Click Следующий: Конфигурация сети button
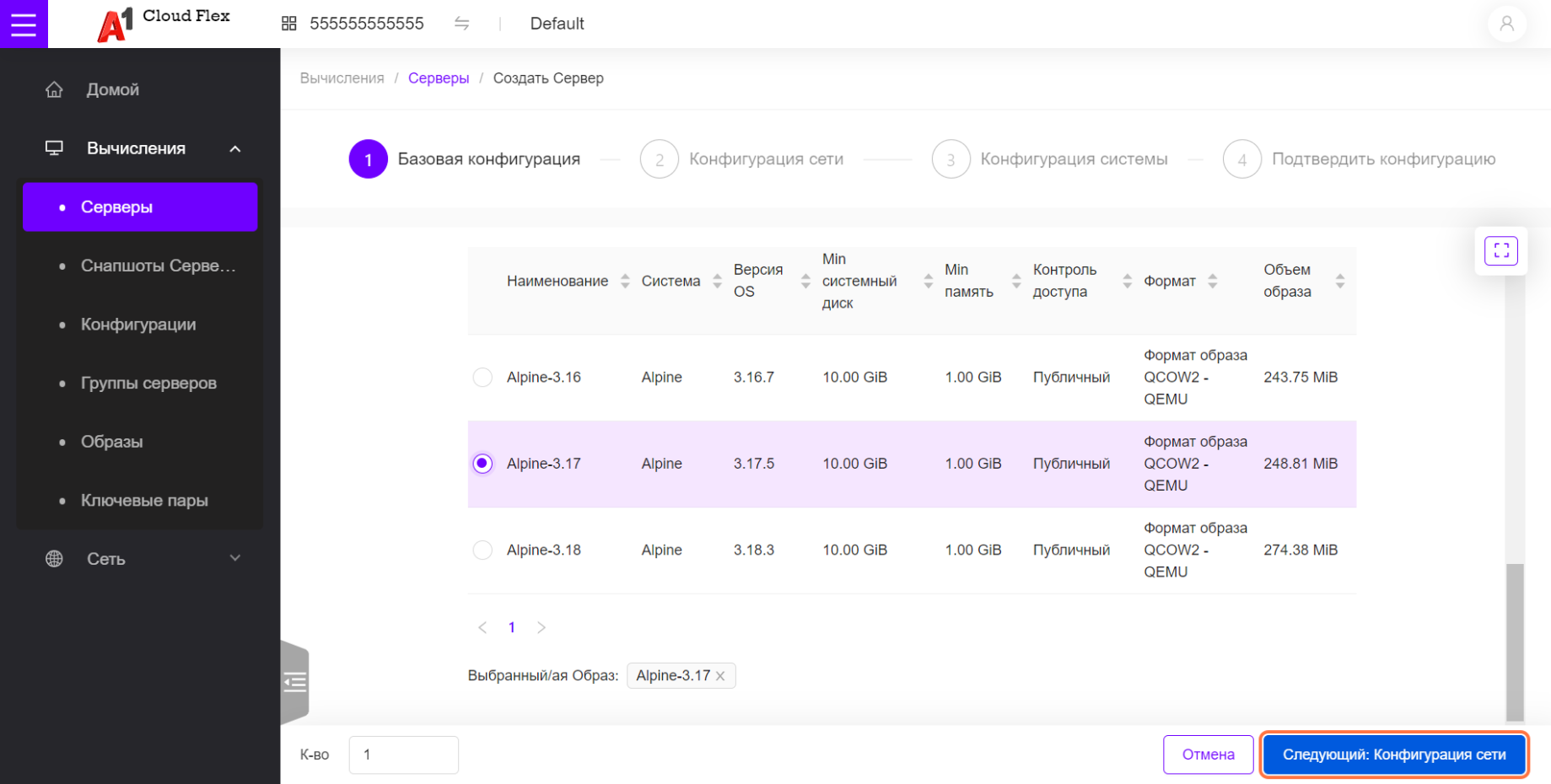The image size is (1551, 784). [1394, 754]
